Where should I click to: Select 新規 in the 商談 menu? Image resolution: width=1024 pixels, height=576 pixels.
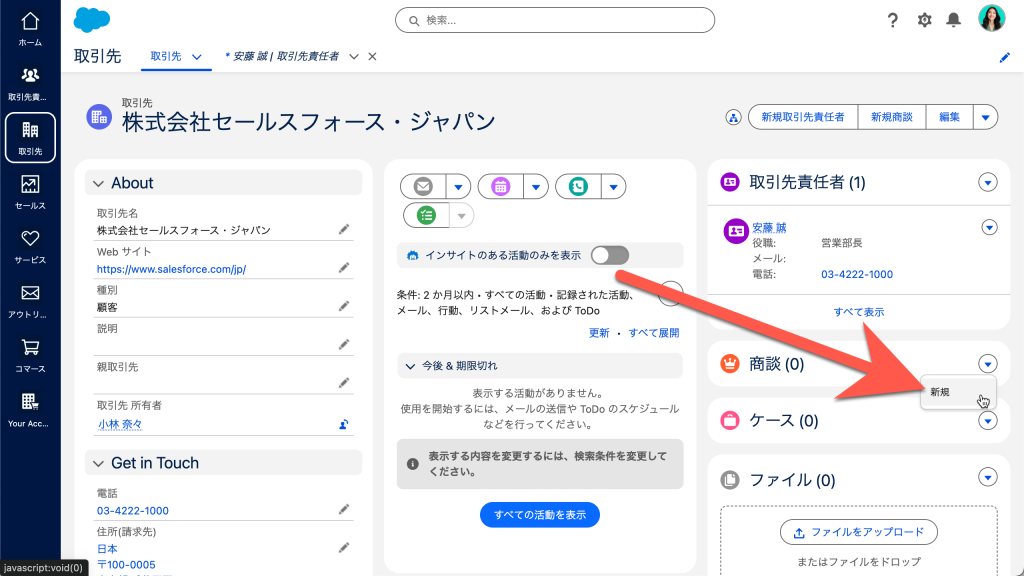(958, 392)
